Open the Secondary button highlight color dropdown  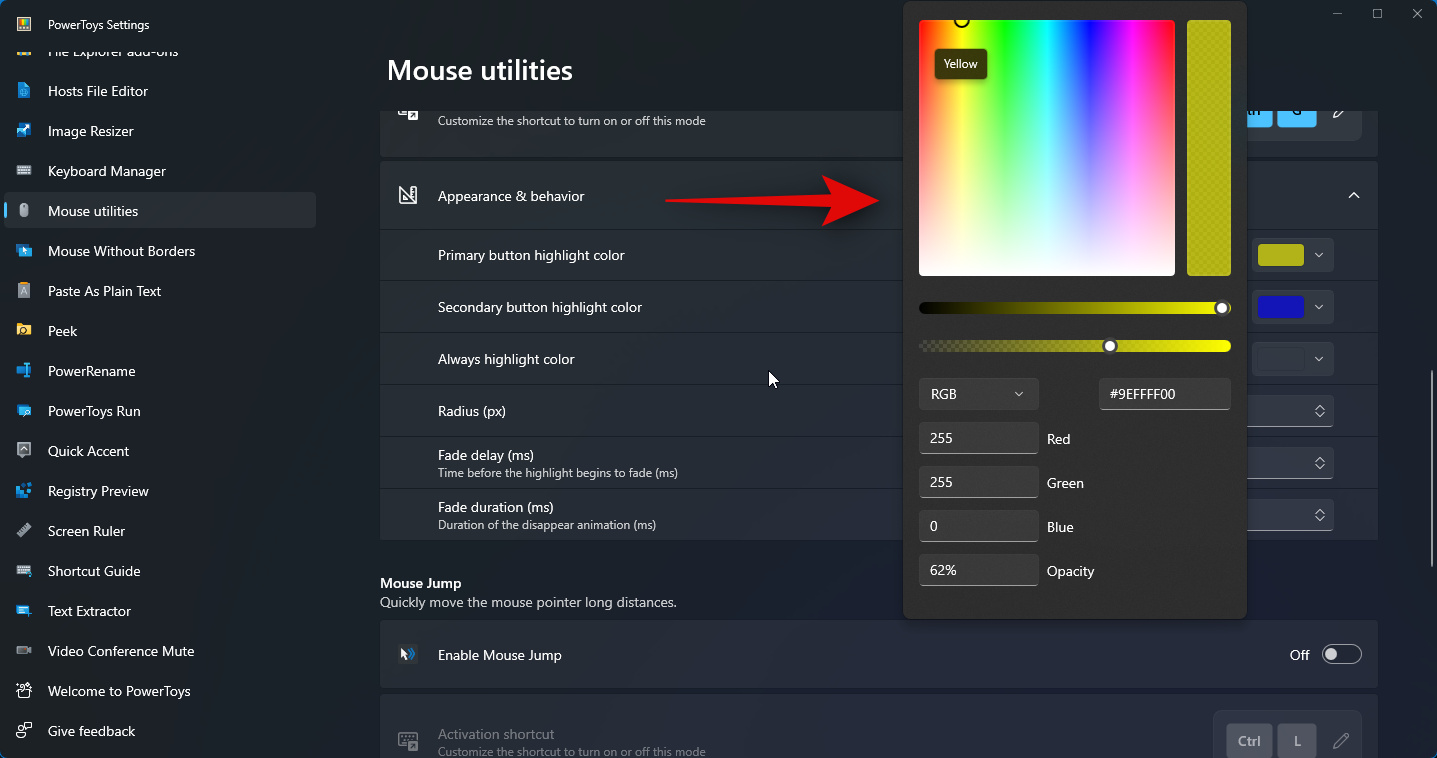pos(1292,307)
